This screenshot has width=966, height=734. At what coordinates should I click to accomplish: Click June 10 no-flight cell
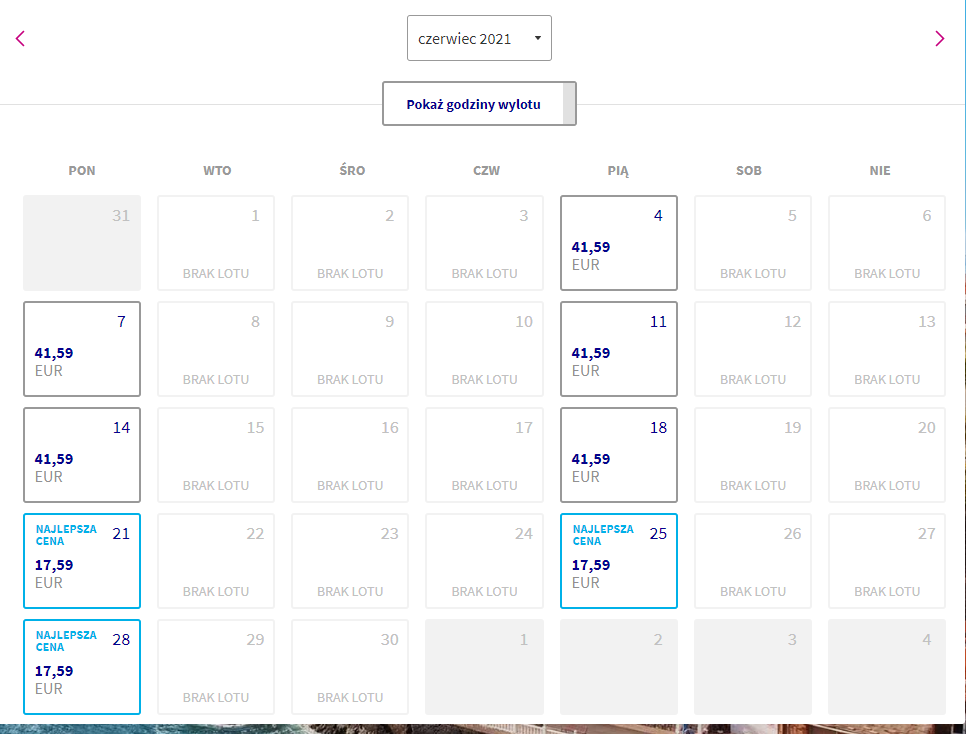(x=484, y=349)
